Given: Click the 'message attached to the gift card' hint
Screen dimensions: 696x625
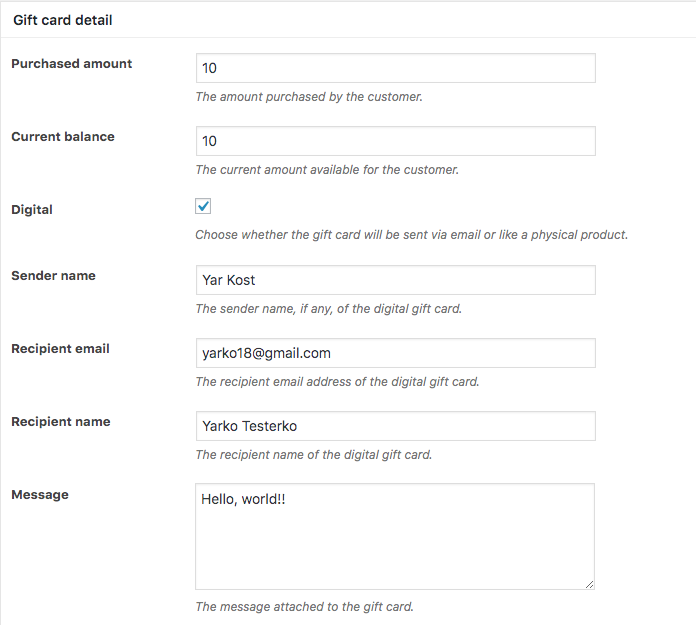Looking at the screenshot, I should [x=304, y=606].
